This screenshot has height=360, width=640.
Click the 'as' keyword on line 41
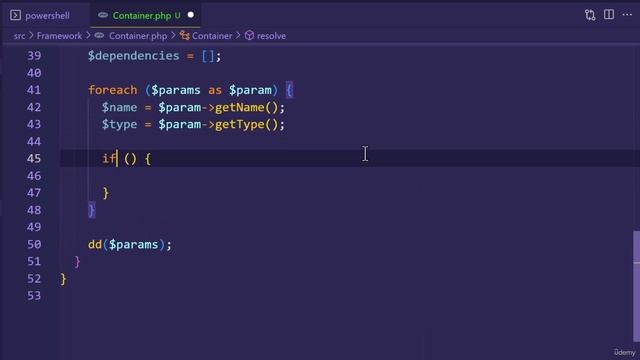[x=215, y=90]
